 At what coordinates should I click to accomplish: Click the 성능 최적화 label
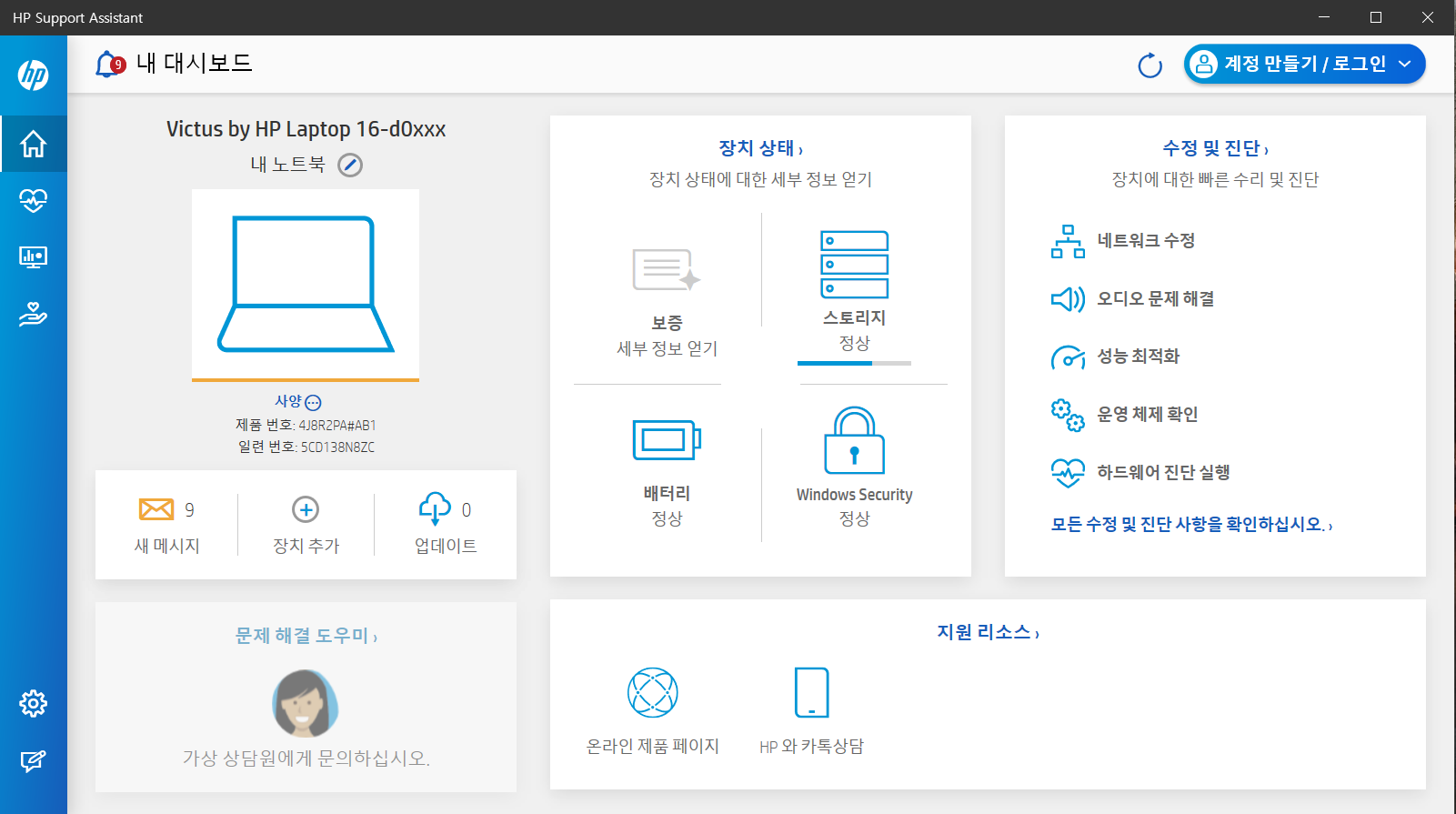pyautogui.click(x=1139, y=357)
